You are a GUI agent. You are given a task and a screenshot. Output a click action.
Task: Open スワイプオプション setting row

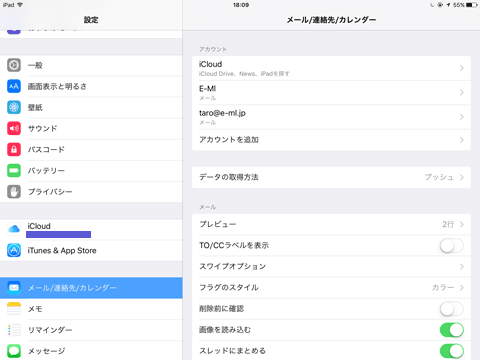pyautogui.click(x=331, y=267)
